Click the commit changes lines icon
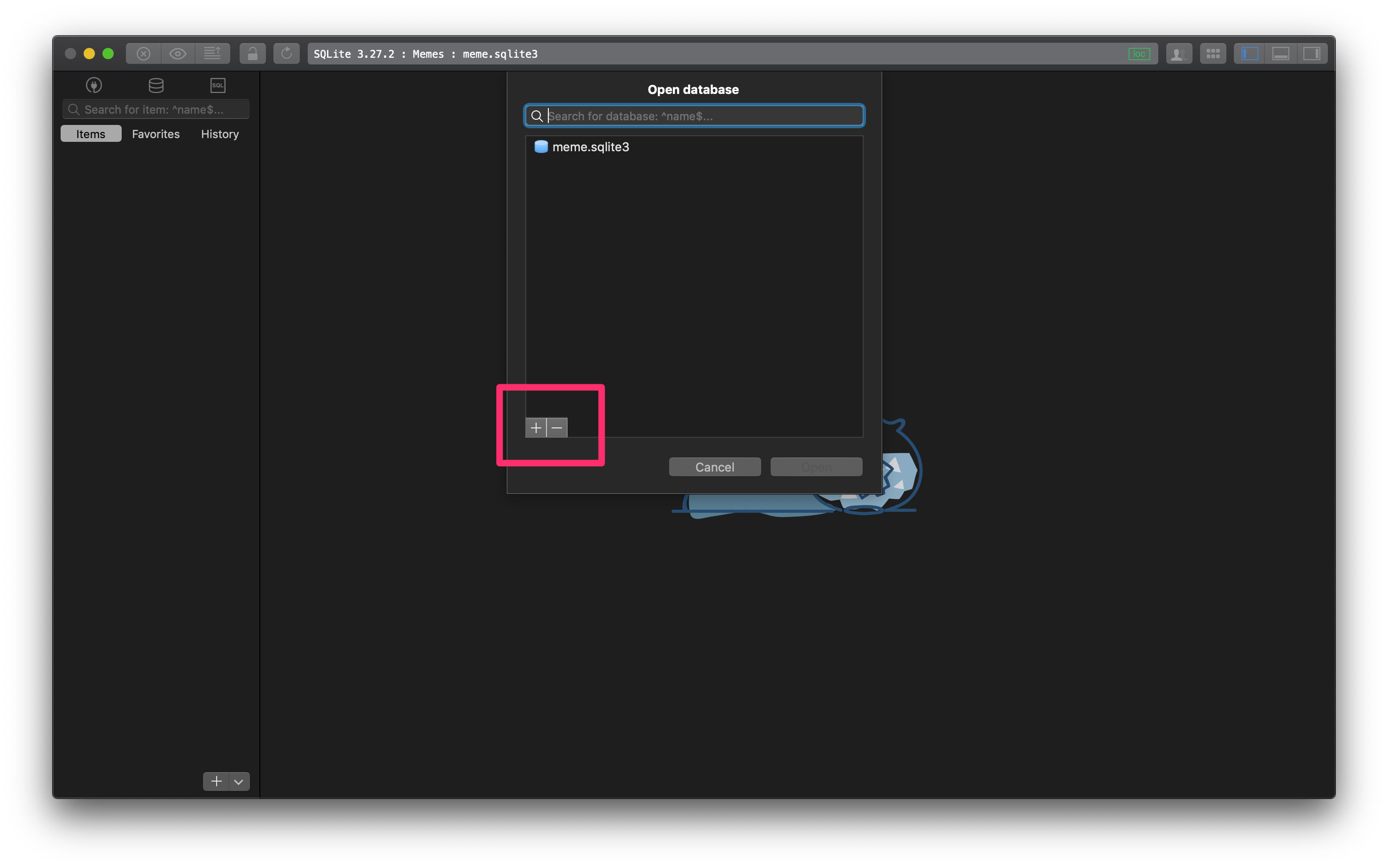 click(212, 54)
